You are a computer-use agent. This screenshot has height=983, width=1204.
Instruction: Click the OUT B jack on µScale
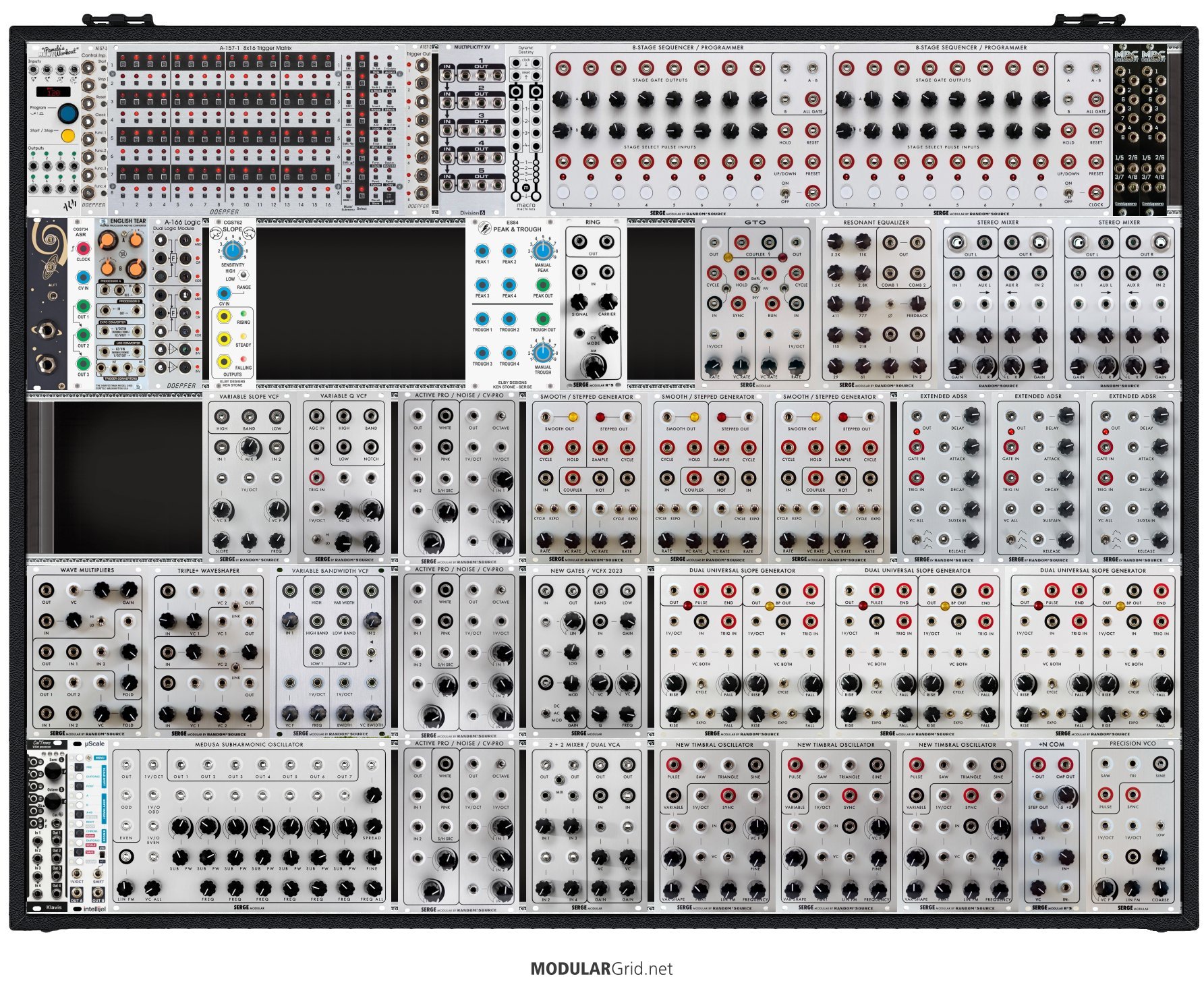[98, 893]
